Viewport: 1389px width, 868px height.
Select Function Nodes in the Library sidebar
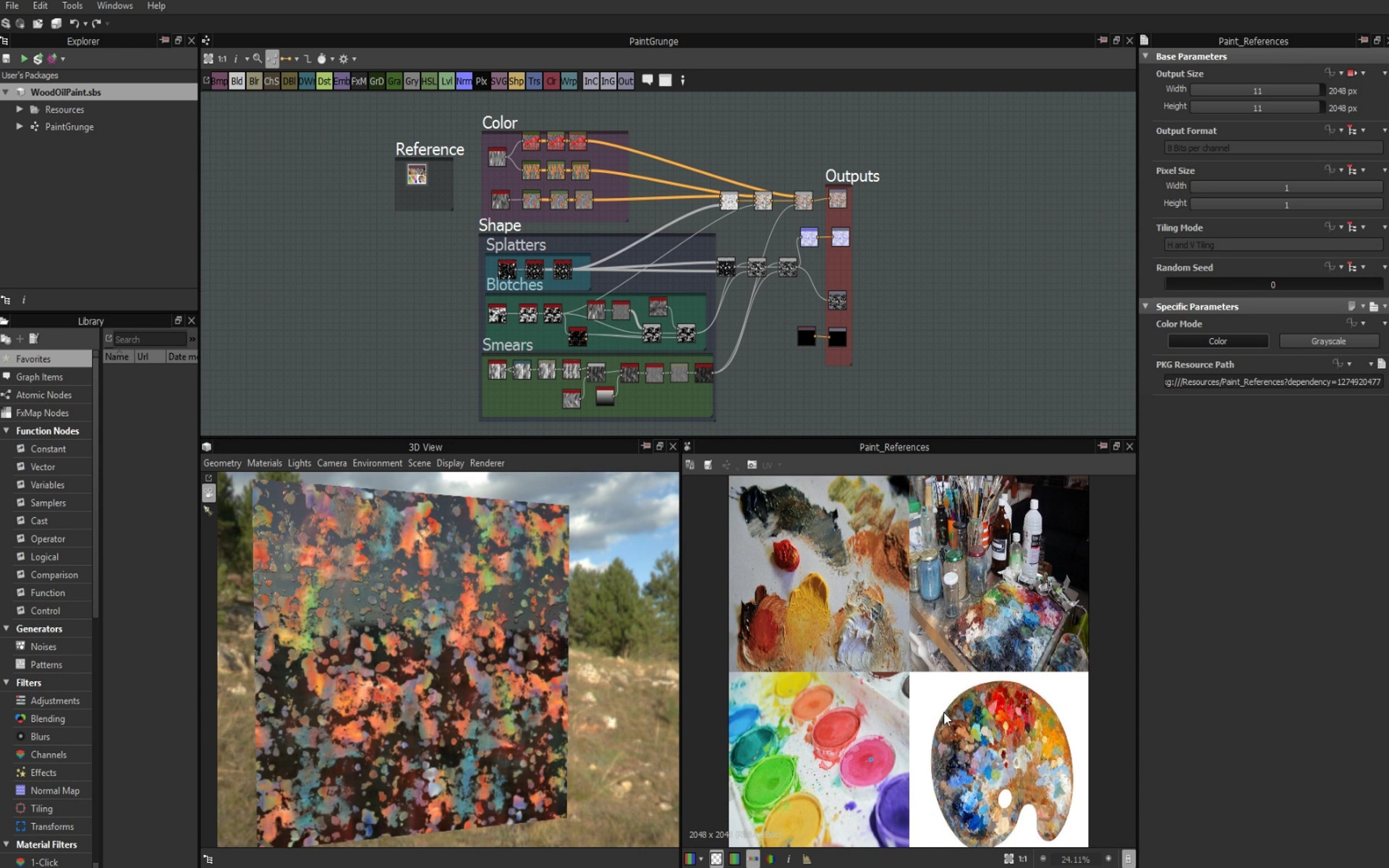[x=48, y=430]
